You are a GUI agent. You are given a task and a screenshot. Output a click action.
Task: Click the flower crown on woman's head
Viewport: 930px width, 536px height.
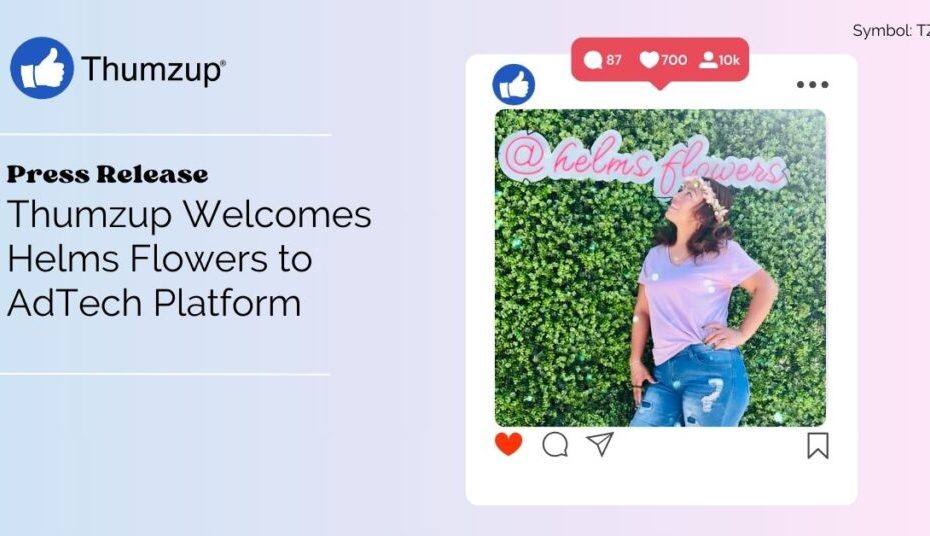click(x=708, y=196)
